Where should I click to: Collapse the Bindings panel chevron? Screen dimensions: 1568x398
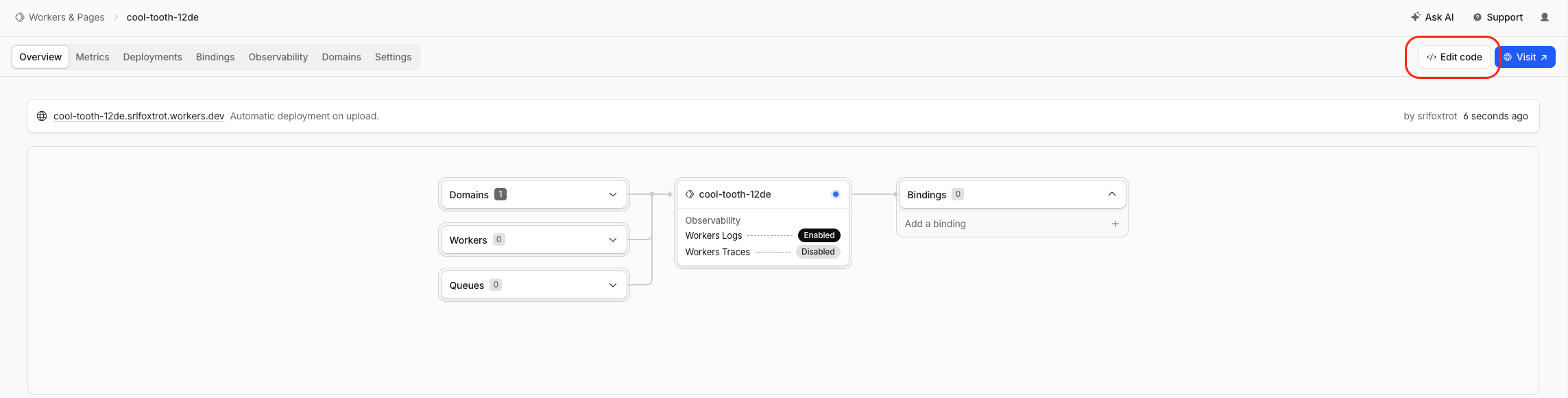(1112, 194)
